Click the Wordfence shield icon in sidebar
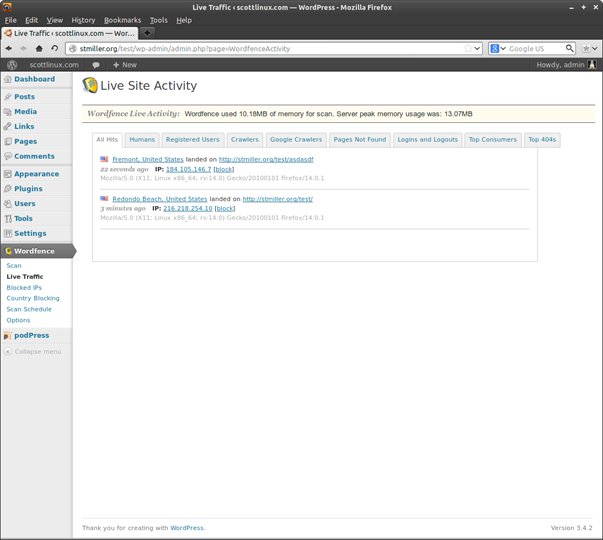Image resolution: width=603 pixels, height=540 pixels. tap(8, 251)
